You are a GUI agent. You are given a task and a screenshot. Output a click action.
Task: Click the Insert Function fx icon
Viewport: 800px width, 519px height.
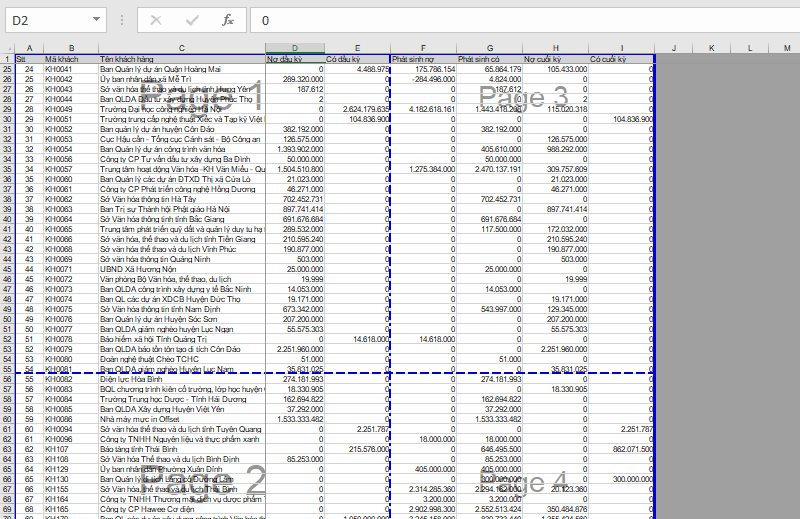[x=227, y=20]
